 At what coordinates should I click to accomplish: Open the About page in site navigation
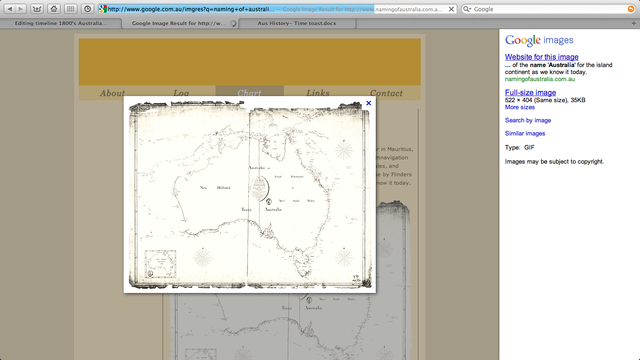[x=113, y=93]
